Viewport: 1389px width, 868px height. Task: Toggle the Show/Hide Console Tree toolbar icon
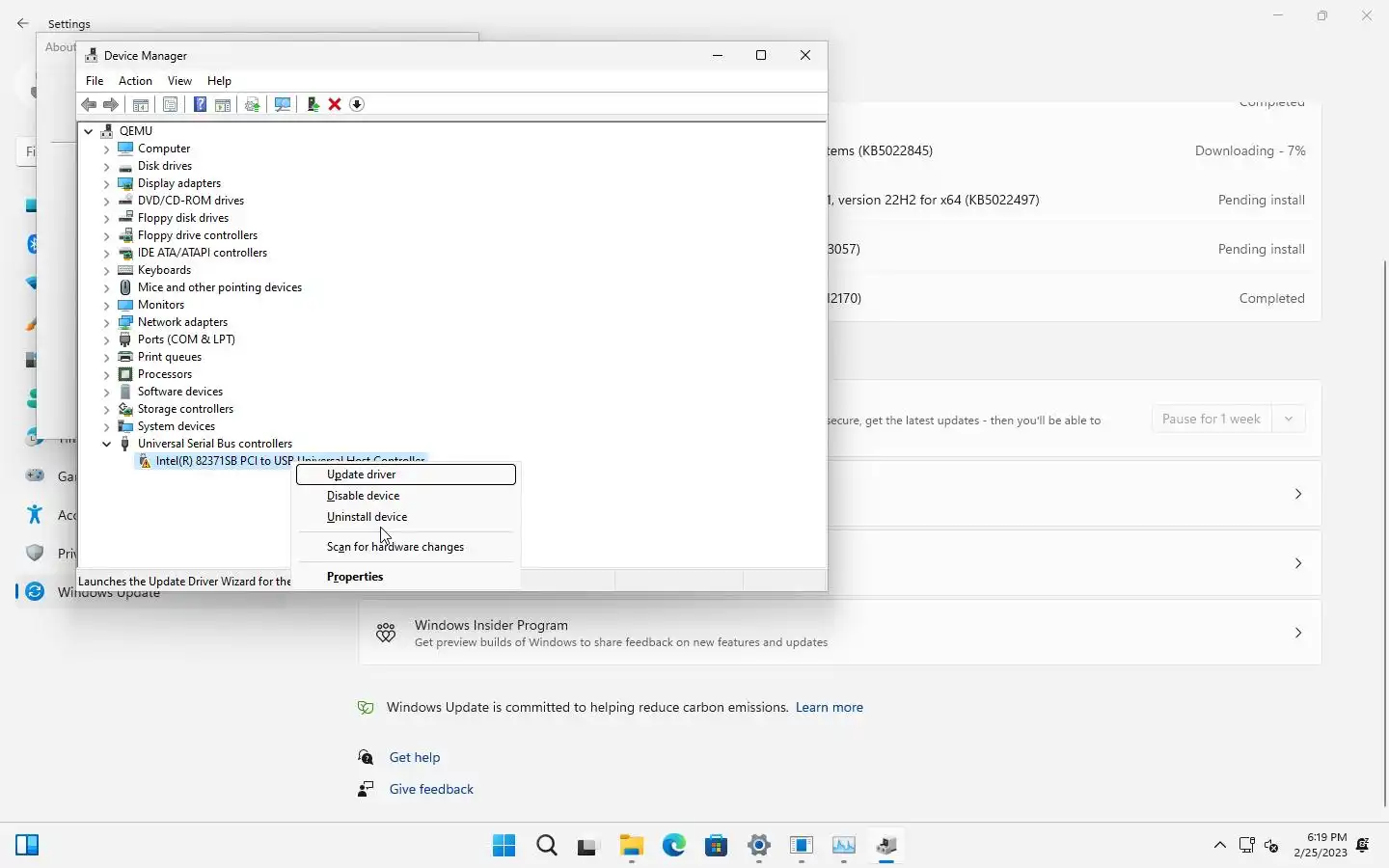pyautogui.click(x=141, y=104)
